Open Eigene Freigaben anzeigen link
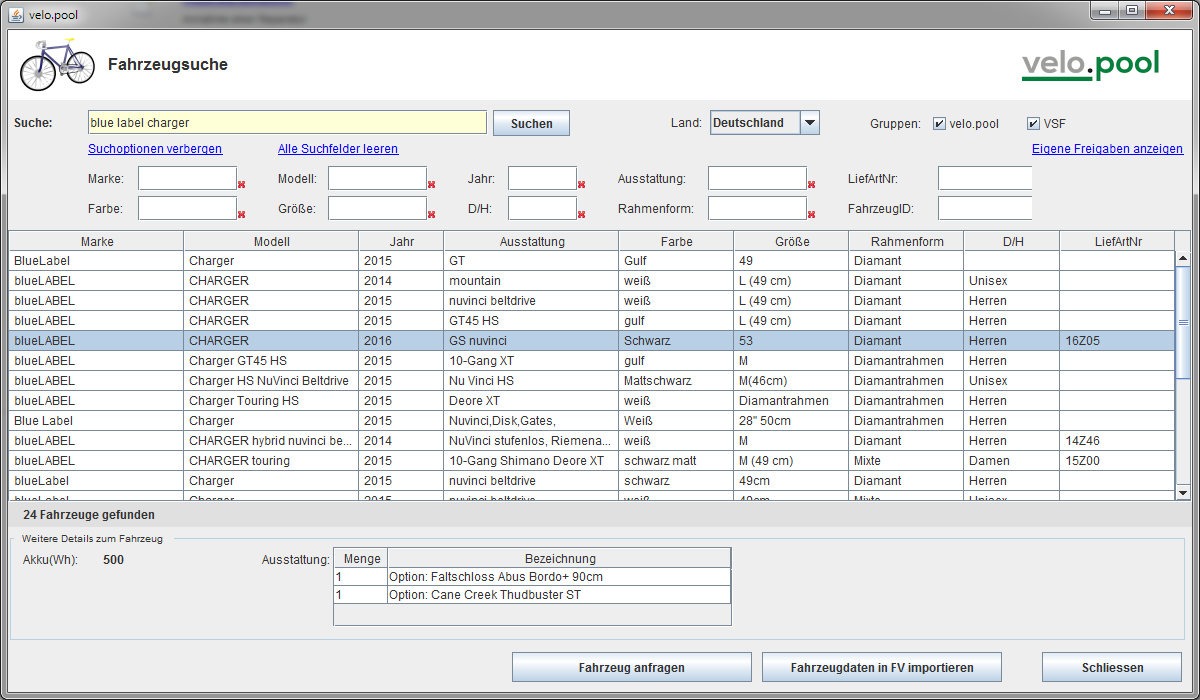The height and width of the screenshot is (700, 1200). (x=1107, y=149)
